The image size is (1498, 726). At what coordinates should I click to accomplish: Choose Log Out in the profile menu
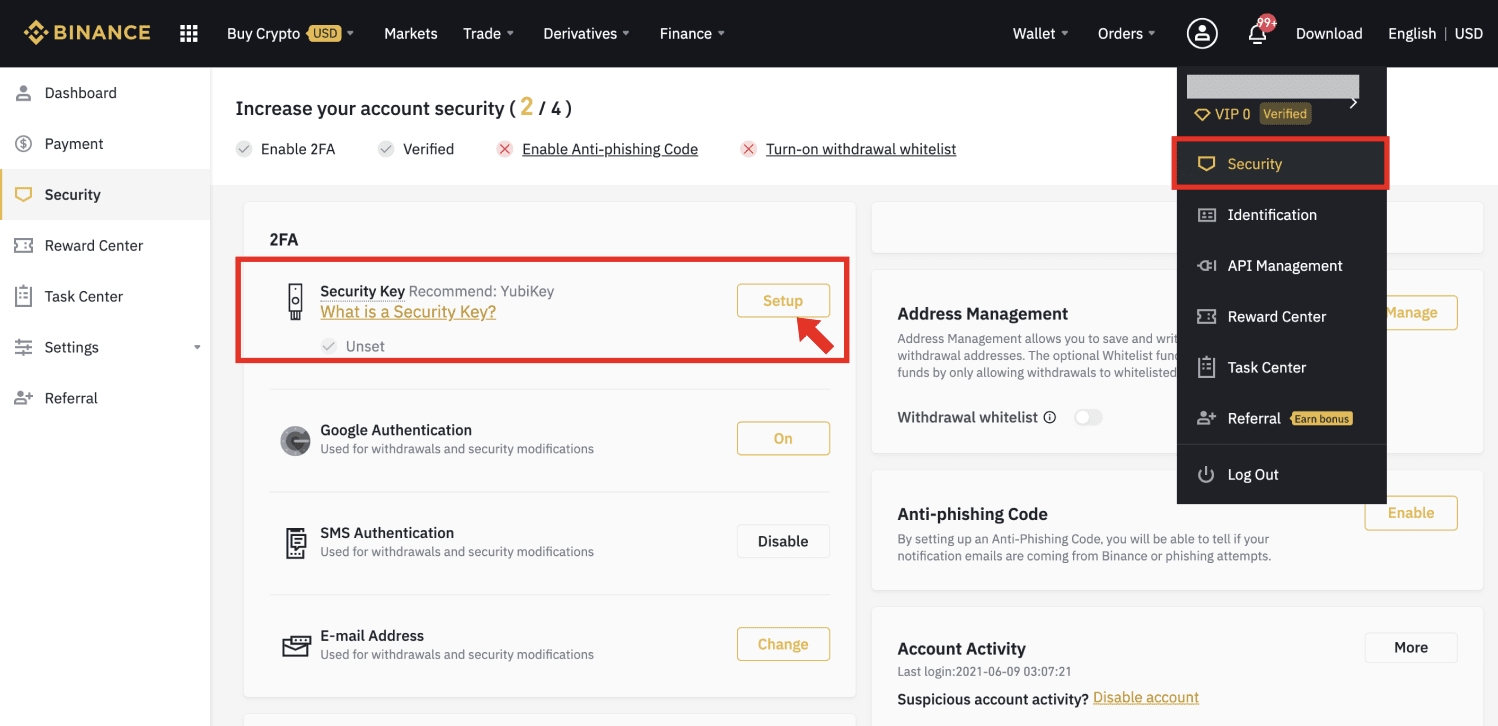pos(1252,475)
